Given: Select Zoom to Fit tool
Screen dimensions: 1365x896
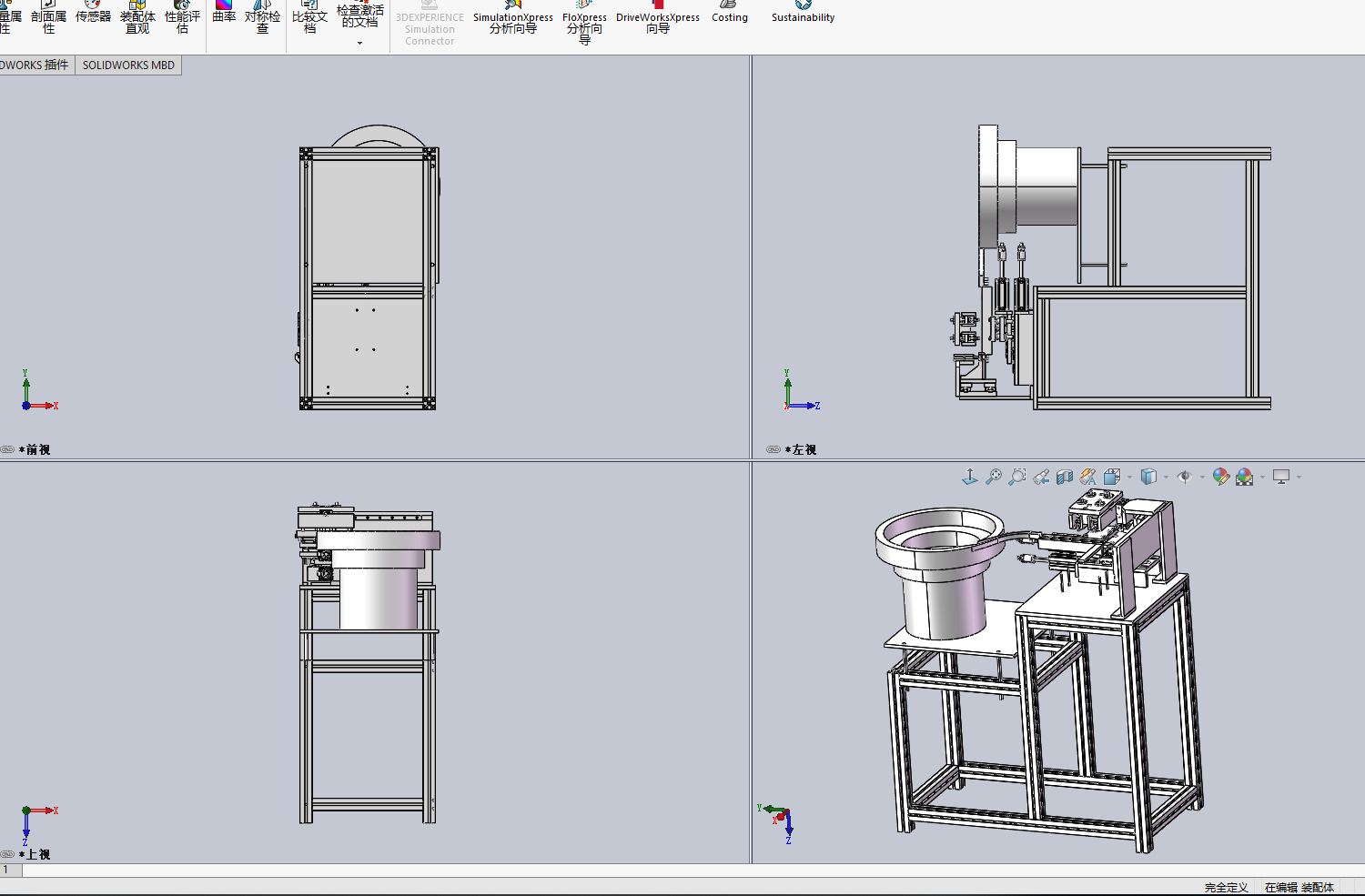Looking at the screenshot, I should tap(994, 477).
